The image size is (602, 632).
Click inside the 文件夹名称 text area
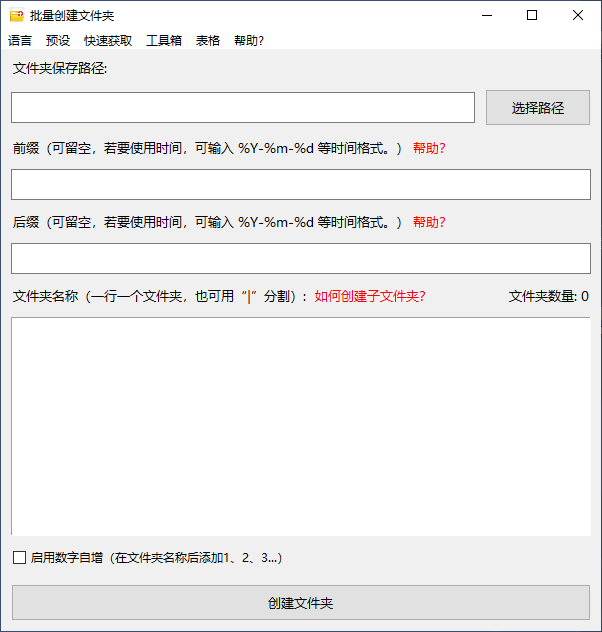click(x=300, y=425)
